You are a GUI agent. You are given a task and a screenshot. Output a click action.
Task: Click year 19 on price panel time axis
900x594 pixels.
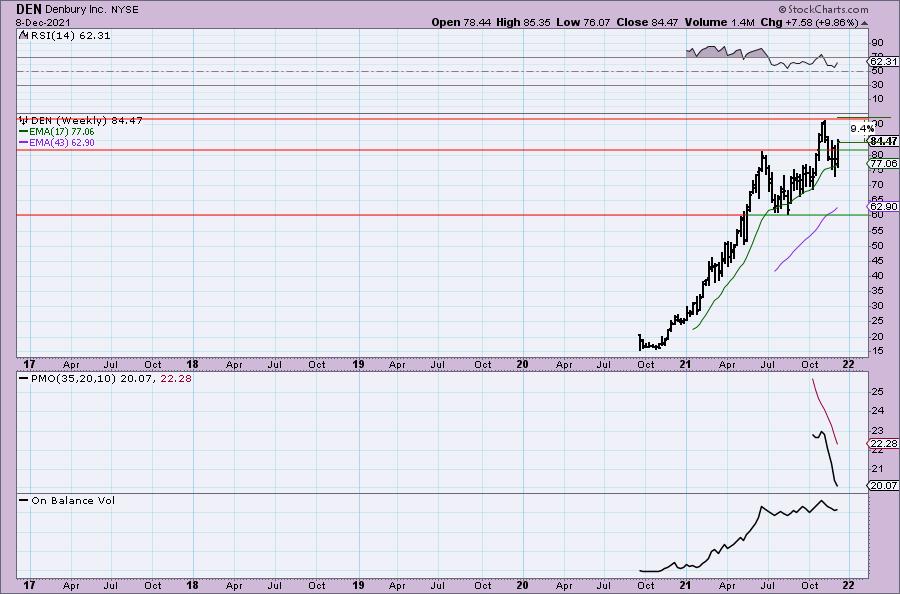tap(358, 364)
